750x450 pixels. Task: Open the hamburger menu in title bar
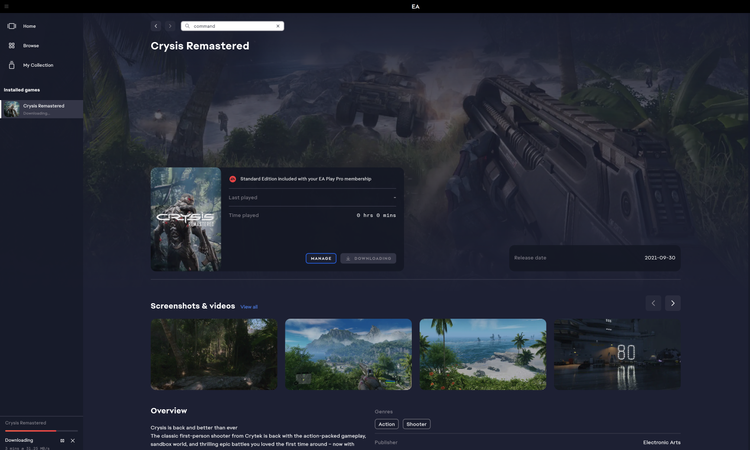[x=6, y=6]
